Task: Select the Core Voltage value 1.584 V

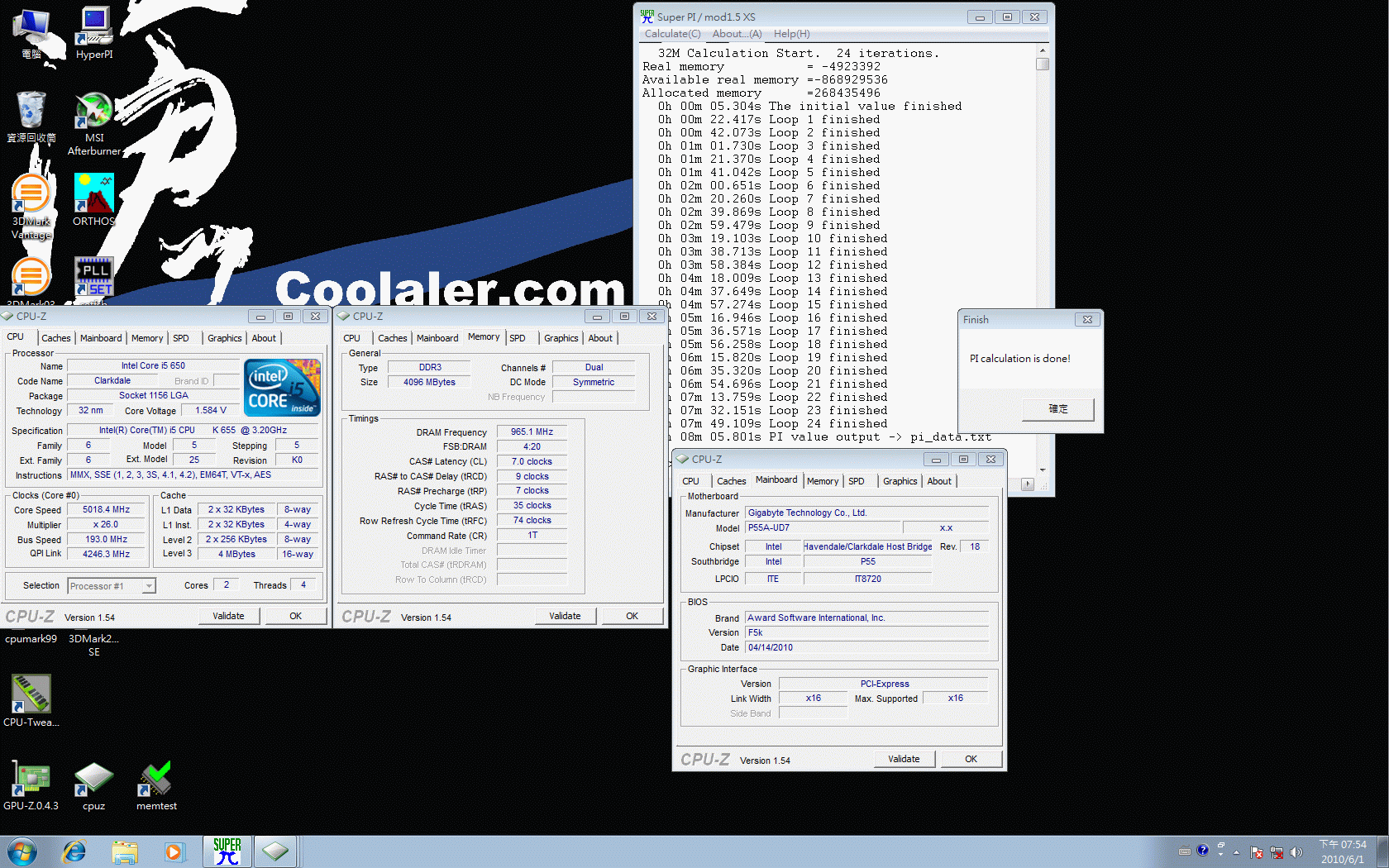Action: click(210, 410)
